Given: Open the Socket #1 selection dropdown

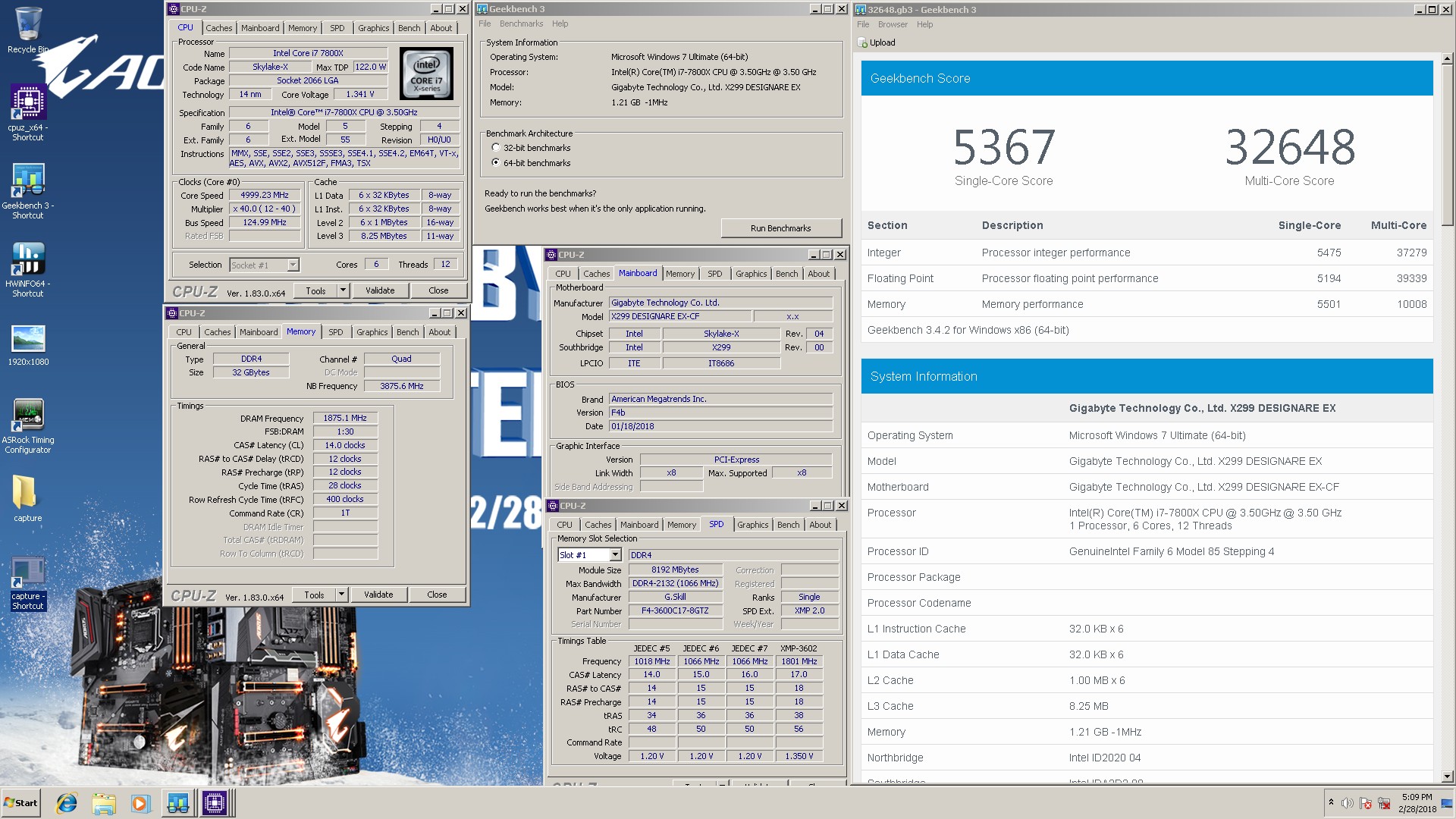Looking at the screenshot, I should click(293, 265).
